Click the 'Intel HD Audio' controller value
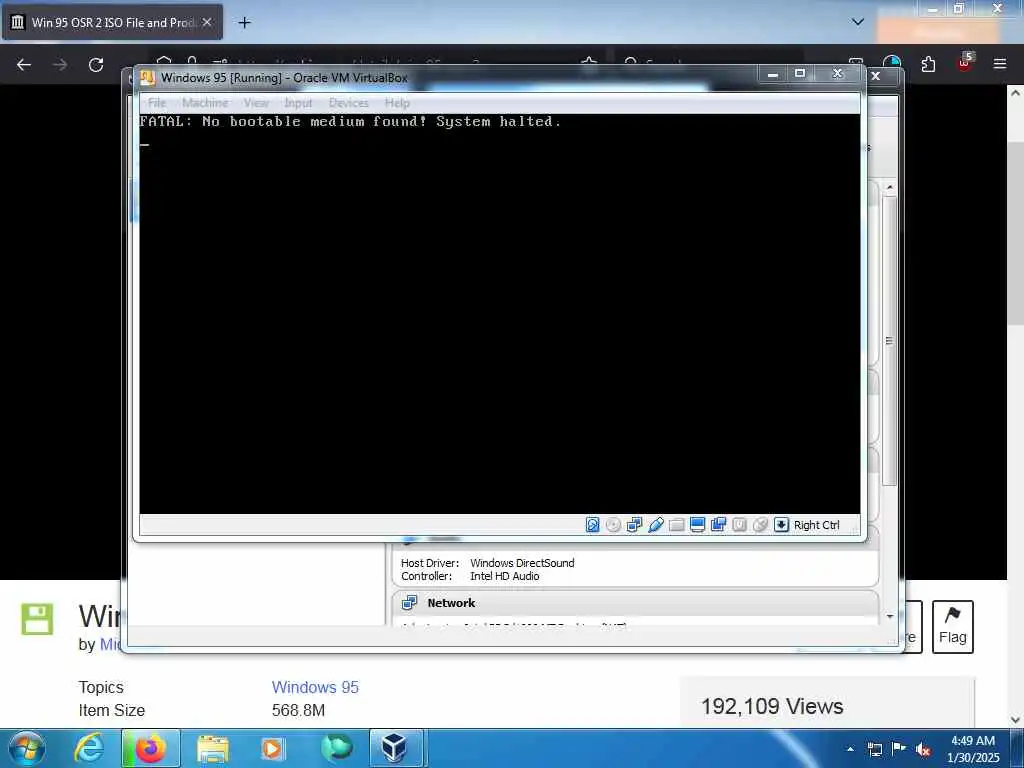 click(505, 576)
